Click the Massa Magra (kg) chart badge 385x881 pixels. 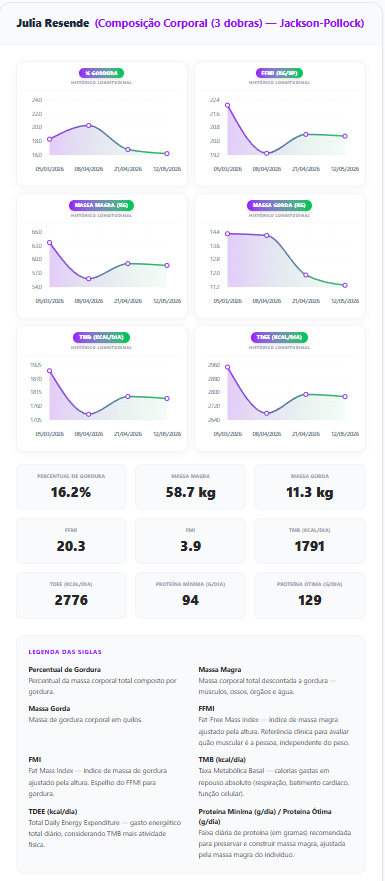click(101, 205)
